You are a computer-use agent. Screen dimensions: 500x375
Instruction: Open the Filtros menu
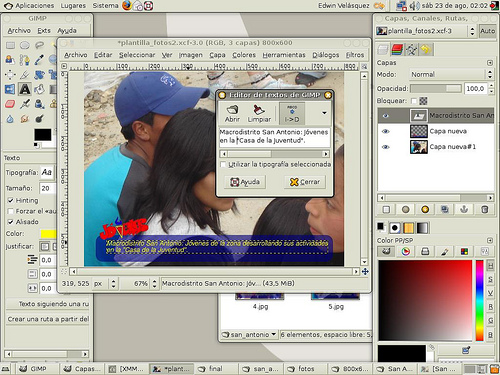point(355,55)
